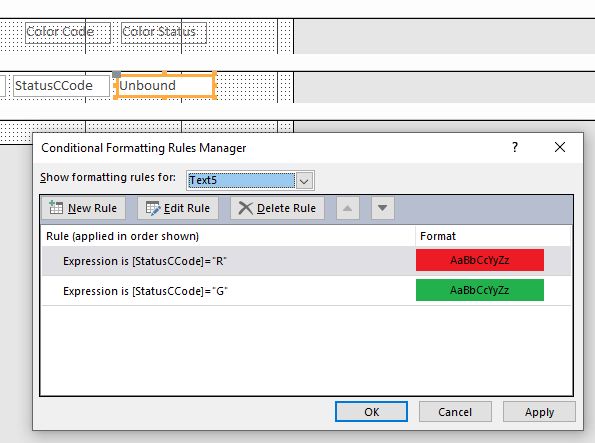Move rule down with the down arrow
595x443 pixels.
pos(382,208)
